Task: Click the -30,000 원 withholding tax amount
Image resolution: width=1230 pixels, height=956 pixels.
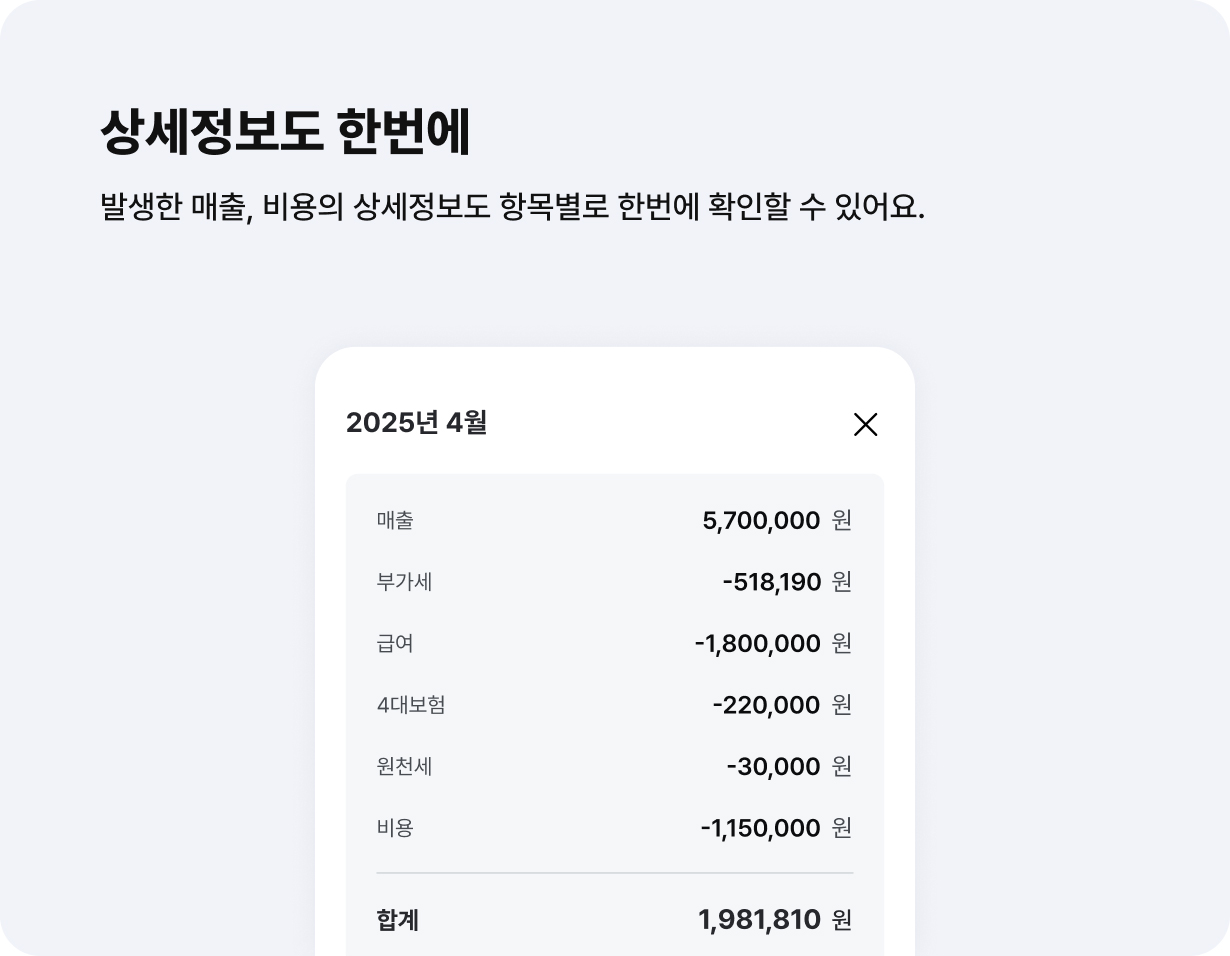Action: [x=789, y=766]
